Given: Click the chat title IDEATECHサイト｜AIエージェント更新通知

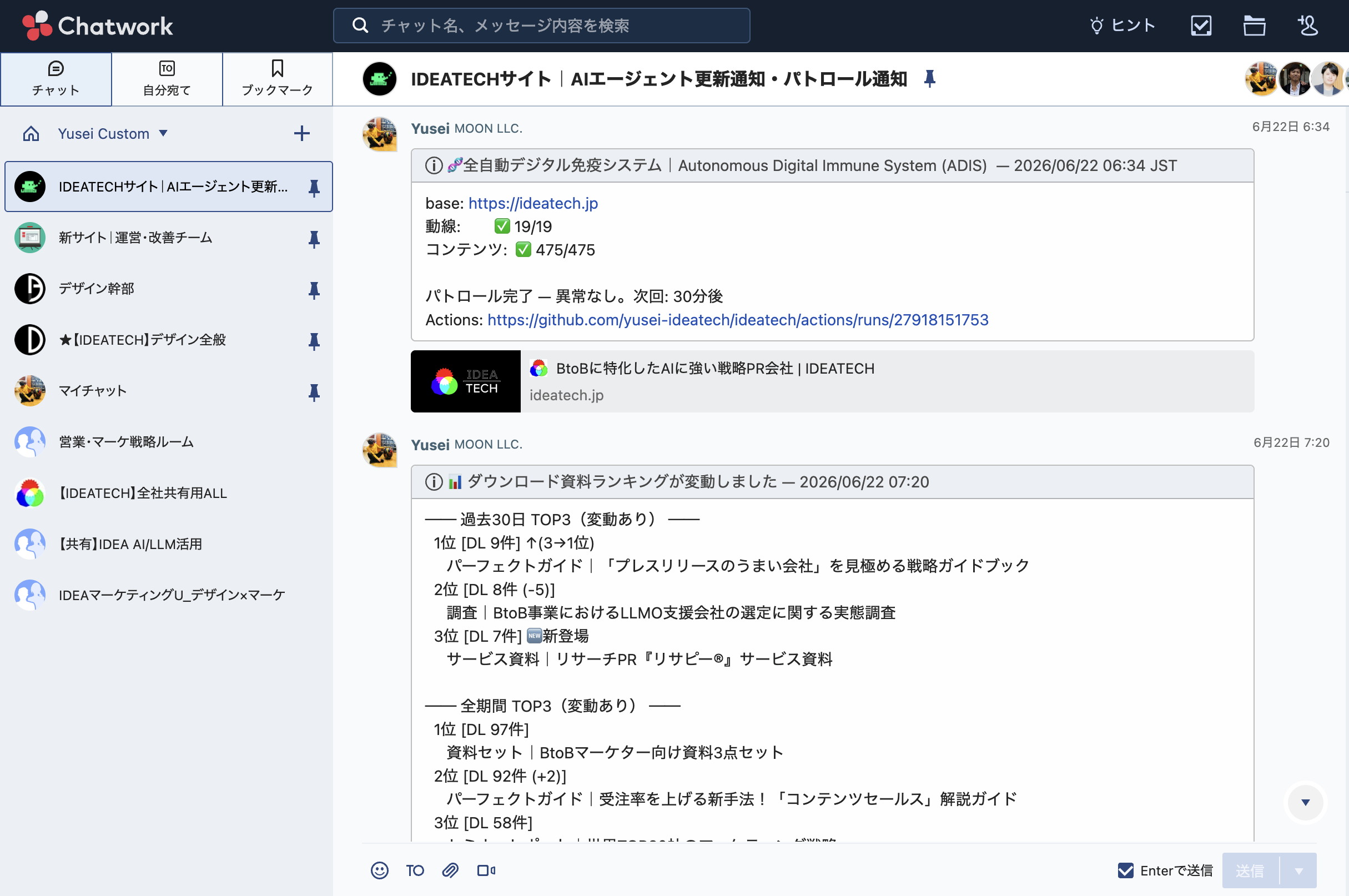Looking at the screenshot, I should coord(659,79).
